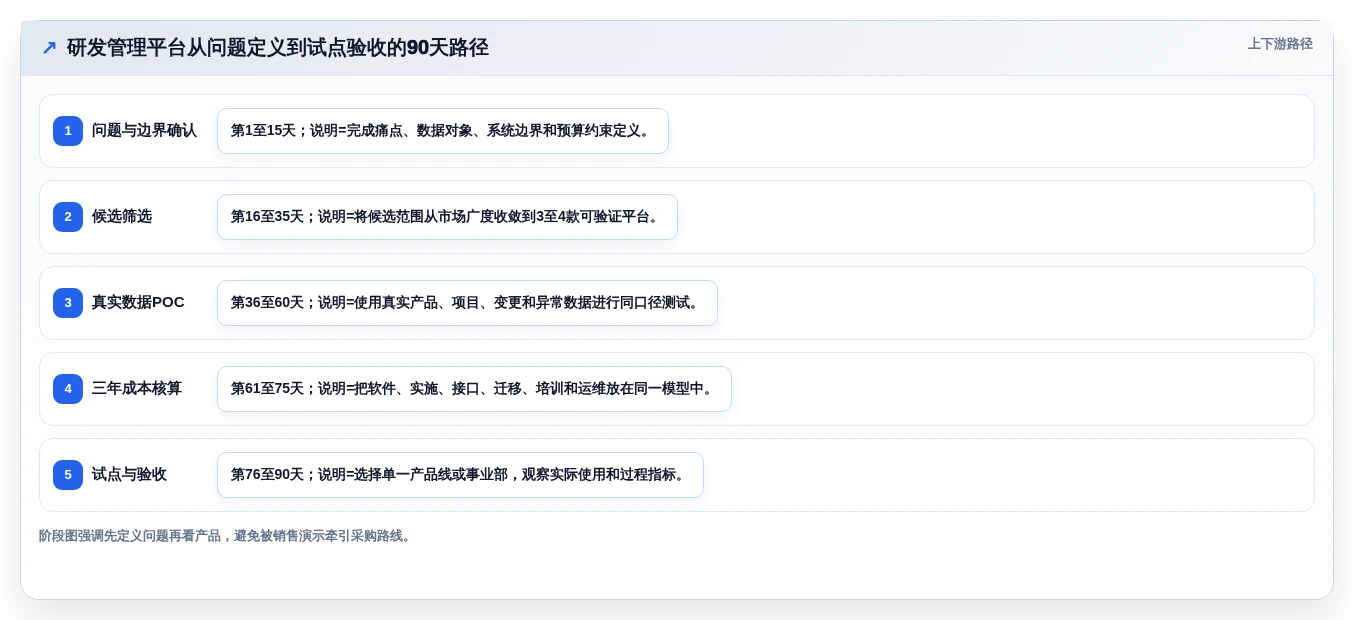Click the arrow icon beside the title
1354x620 pixels.
point(49,48)
